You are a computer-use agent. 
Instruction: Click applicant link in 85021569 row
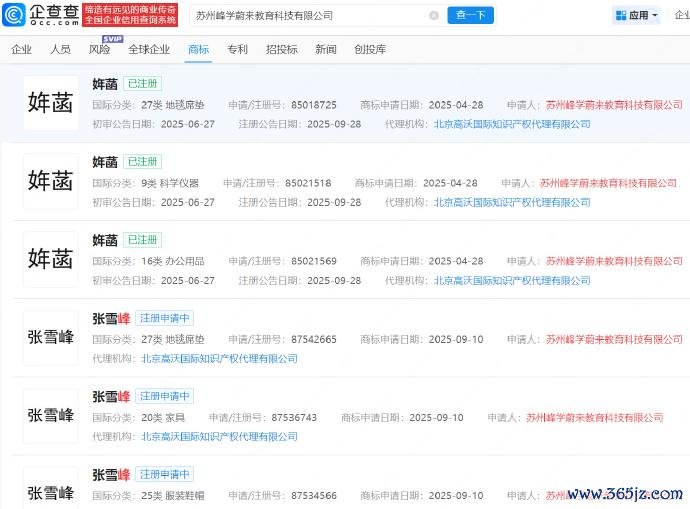pos(614,261)
